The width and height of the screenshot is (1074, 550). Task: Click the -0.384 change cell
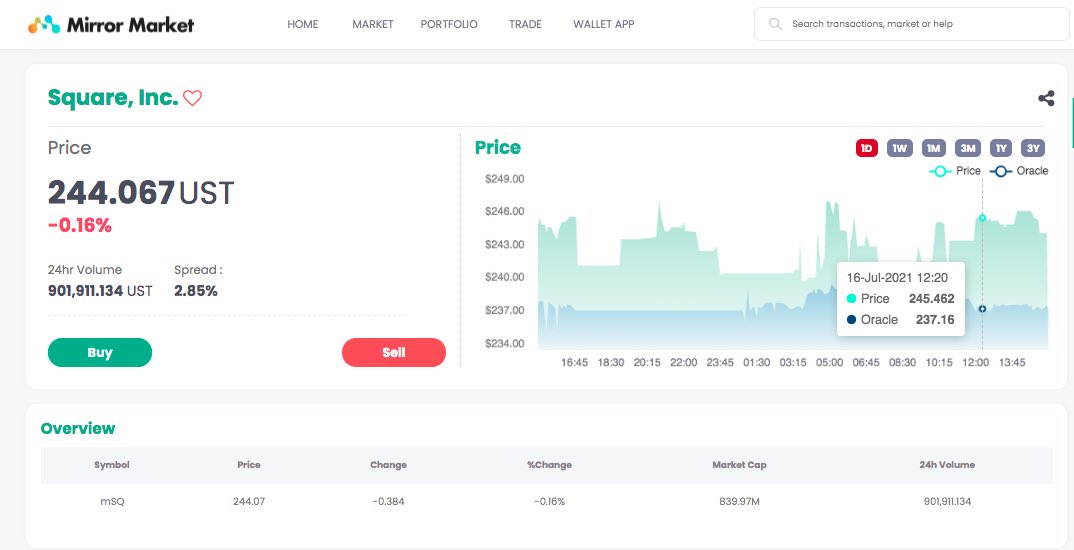(388, 501)
